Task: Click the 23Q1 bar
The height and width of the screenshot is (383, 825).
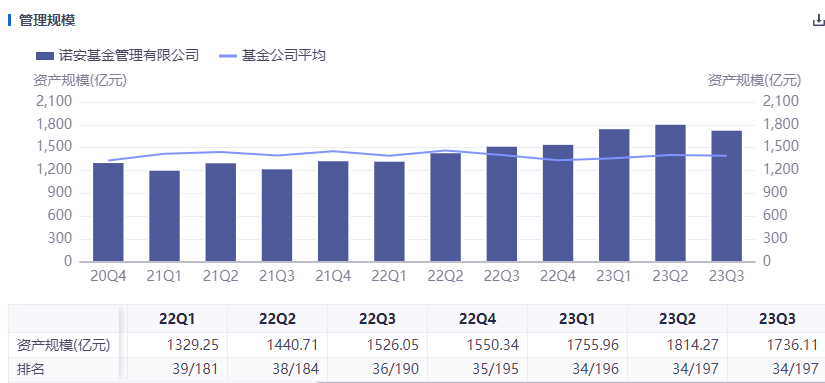Action: pos(614,195)
